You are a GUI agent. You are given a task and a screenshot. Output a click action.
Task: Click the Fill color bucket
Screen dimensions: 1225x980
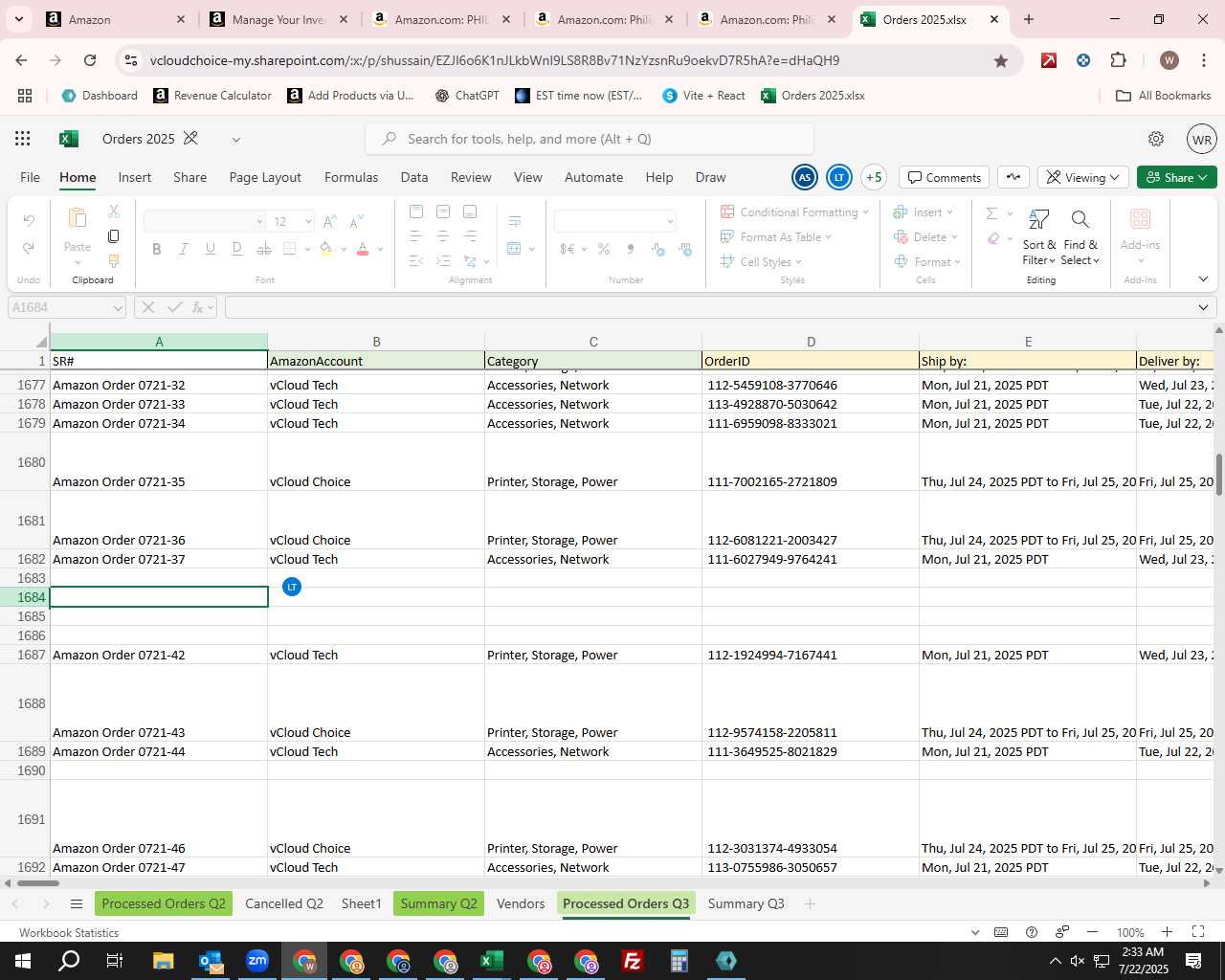click(325, 249)
